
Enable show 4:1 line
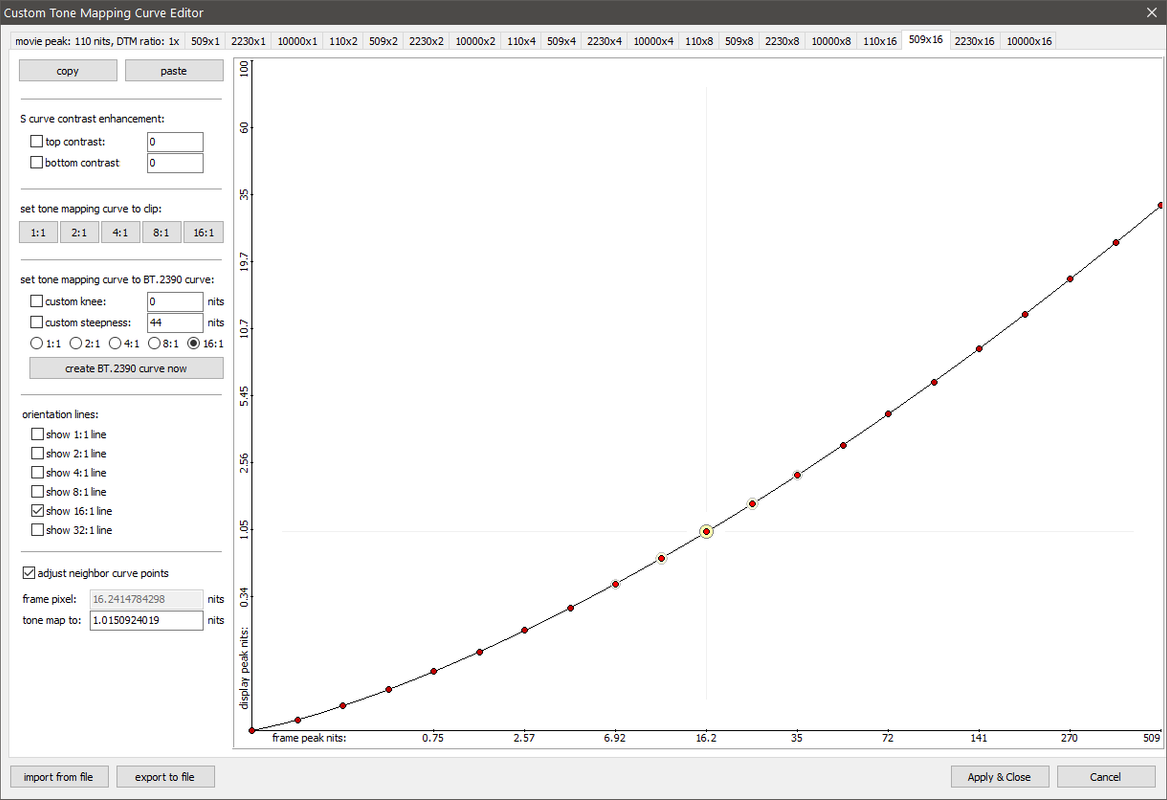(x=37, y=473)
